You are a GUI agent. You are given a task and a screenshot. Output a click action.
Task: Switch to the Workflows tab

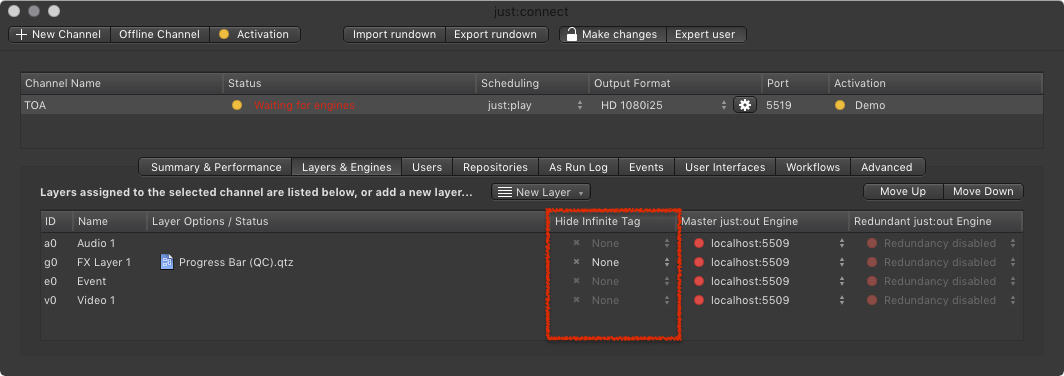813,167
